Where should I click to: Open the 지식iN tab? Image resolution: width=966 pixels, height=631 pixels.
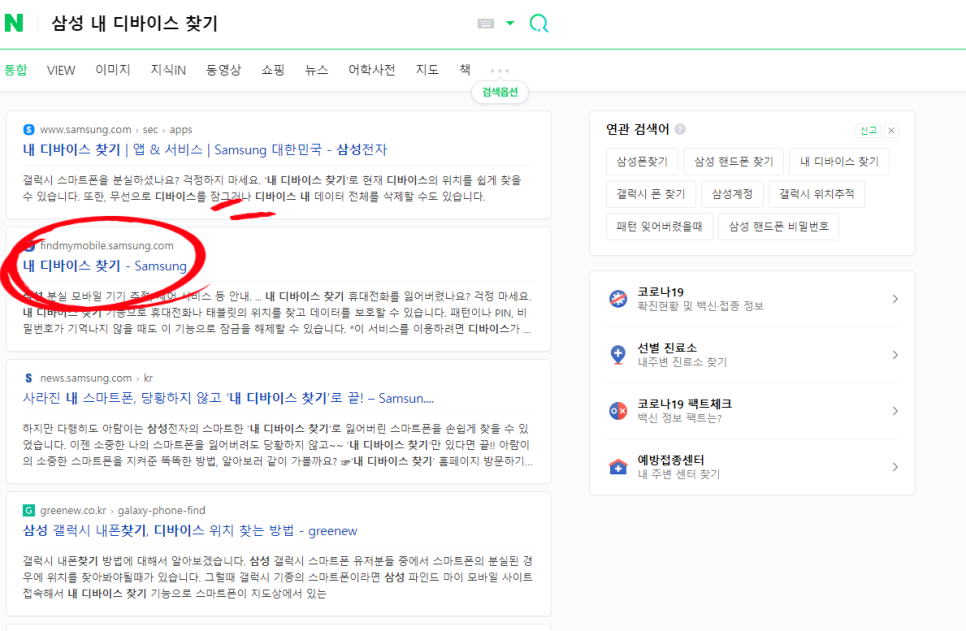click(168, 70)
